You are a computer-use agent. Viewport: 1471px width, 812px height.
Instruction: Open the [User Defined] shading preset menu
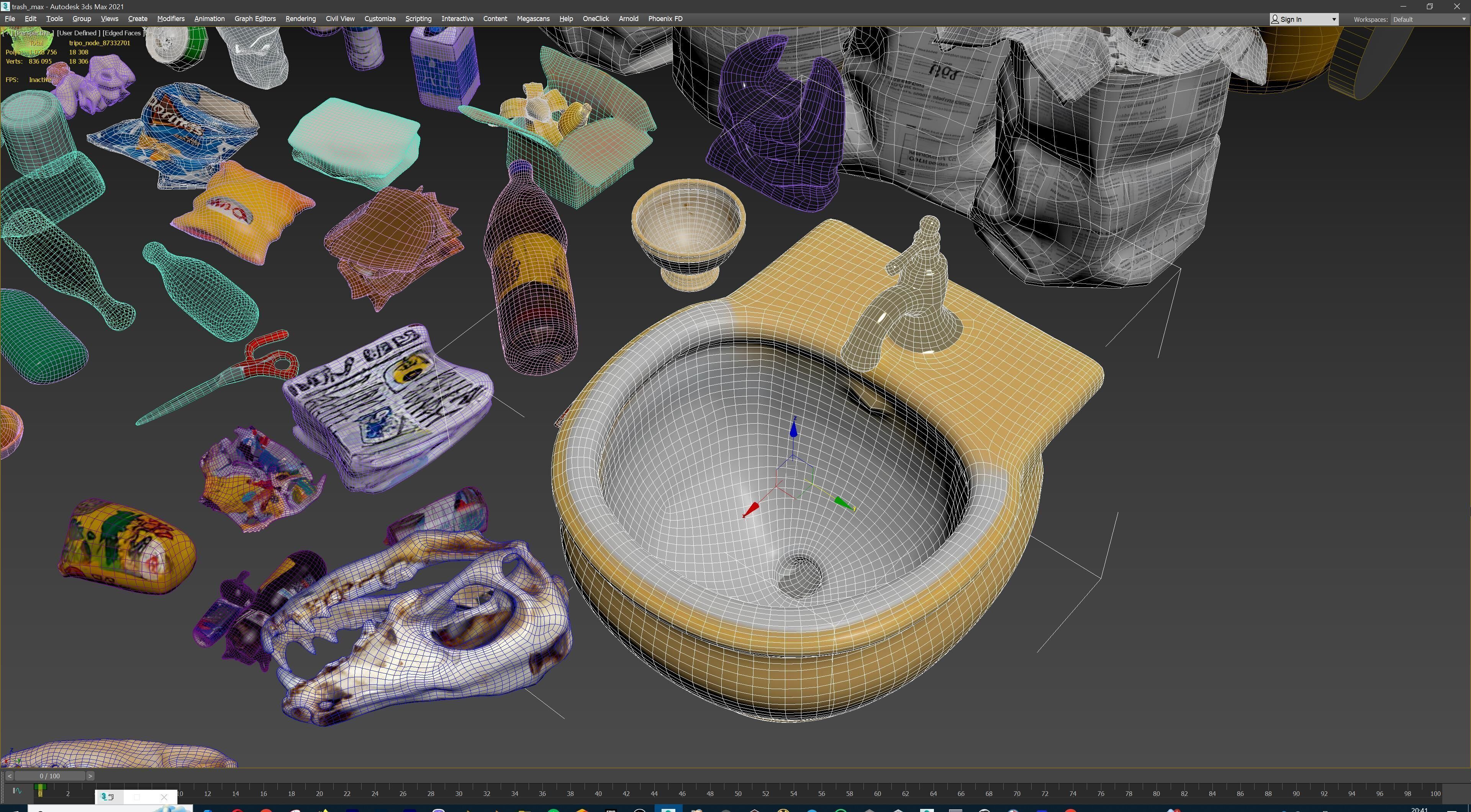78,33
